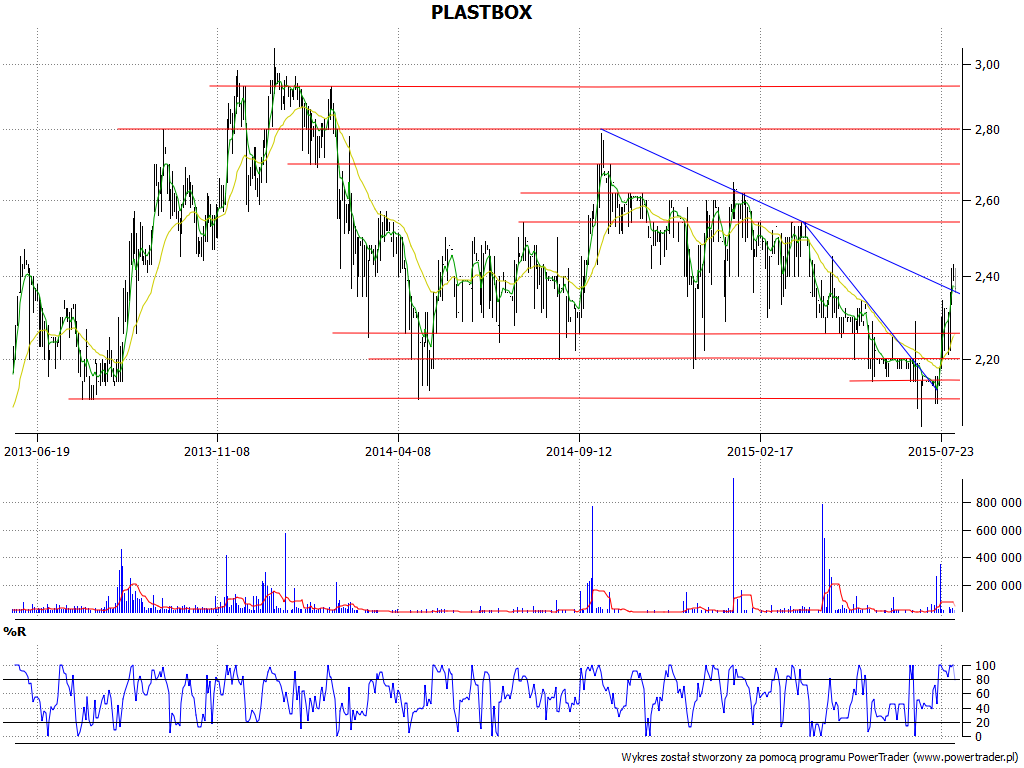Screen dimensions: 1024x768
Task: Select the 60 value on %R axis
Action: coord(983,694)
